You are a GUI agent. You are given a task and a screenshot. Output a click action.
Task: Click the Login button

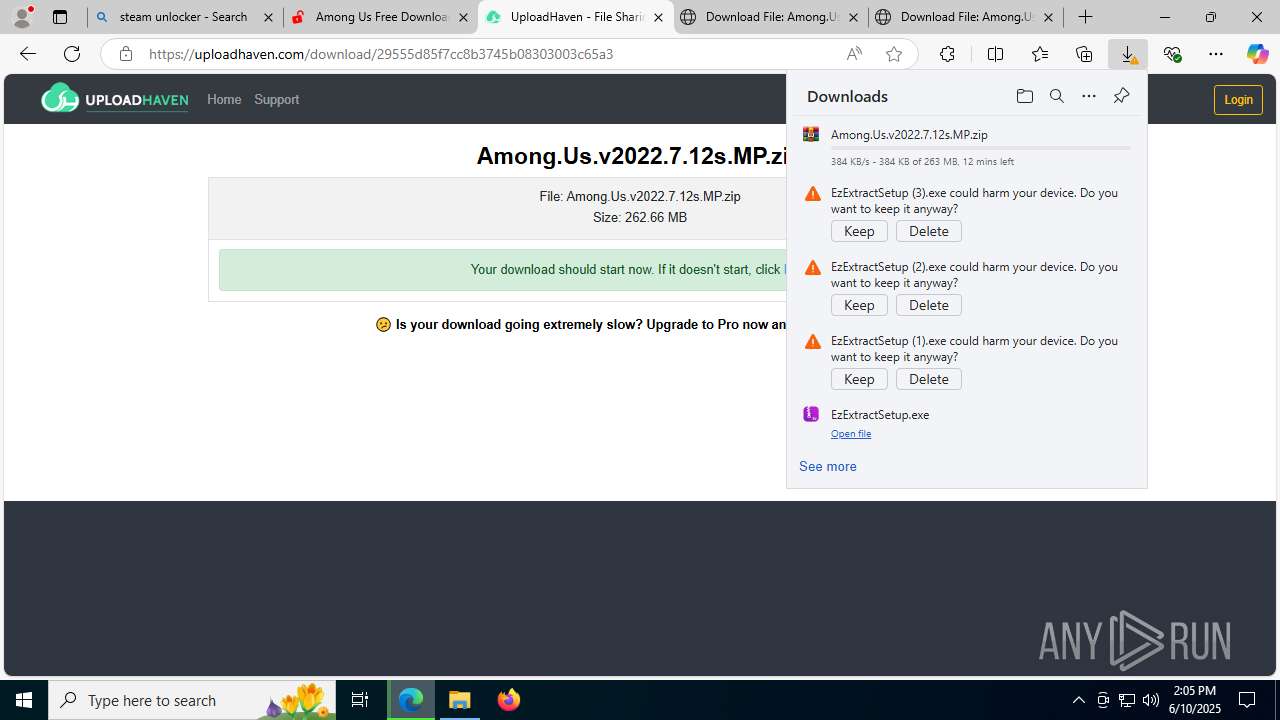click(1238, 99)
